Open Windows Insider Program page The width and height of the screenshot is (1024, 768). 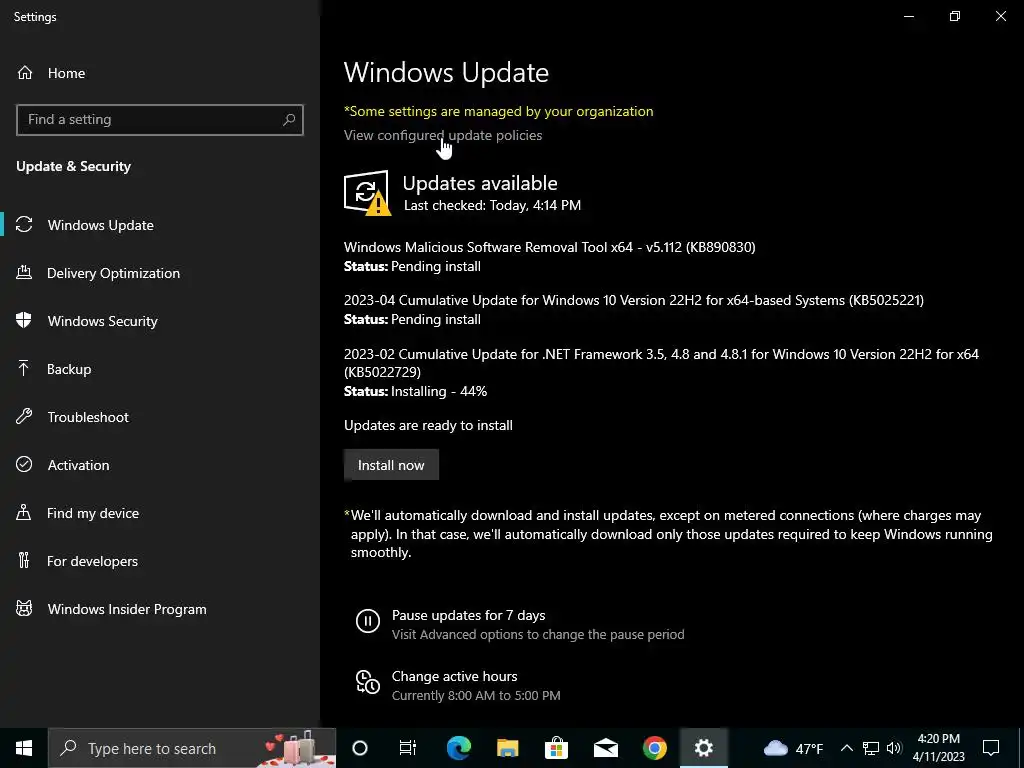pos(127,609)
